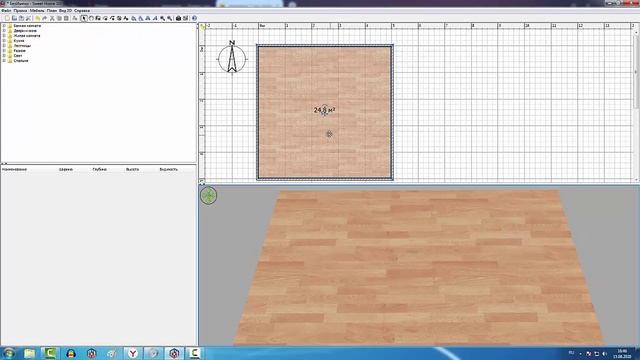Click the Paste toolbar icon

click(x=66, y=18)
